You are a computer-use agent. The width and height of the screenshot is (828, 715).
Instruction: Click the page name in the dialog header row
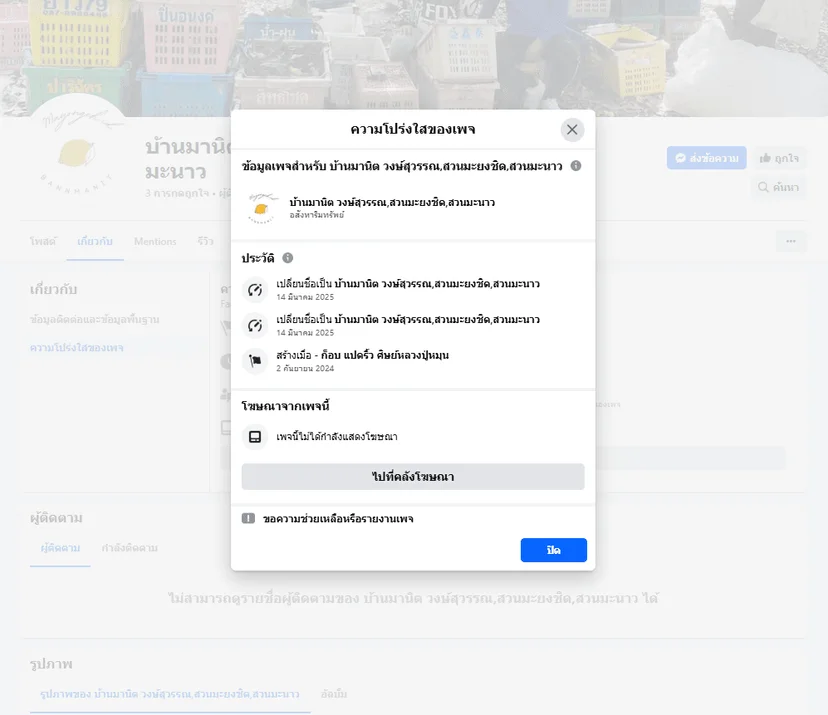tap(392, 202)
